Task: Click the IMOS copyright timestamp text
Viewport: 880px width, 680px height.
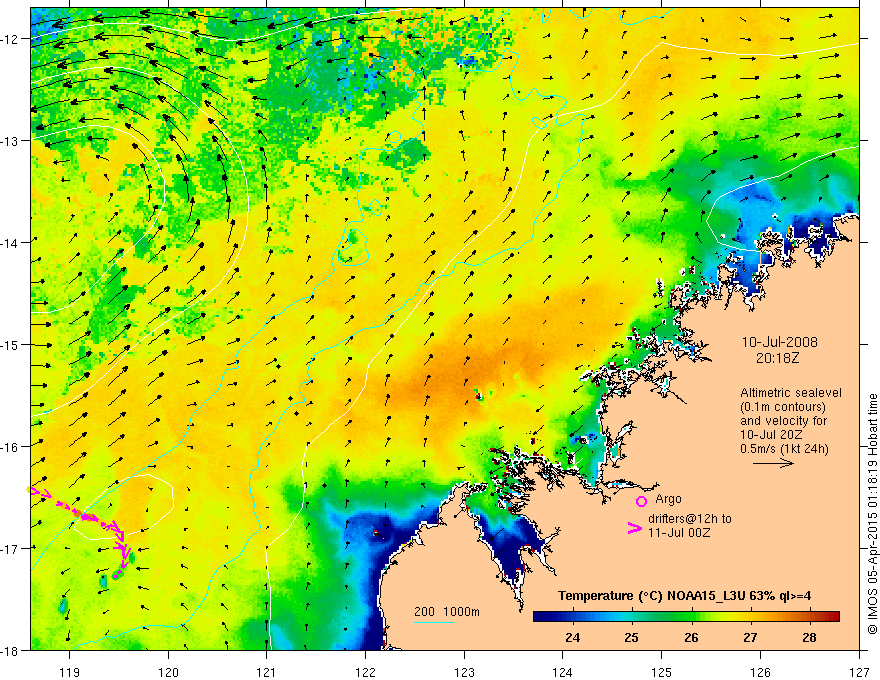Action: pyautogui.click(x=873, y=514)
